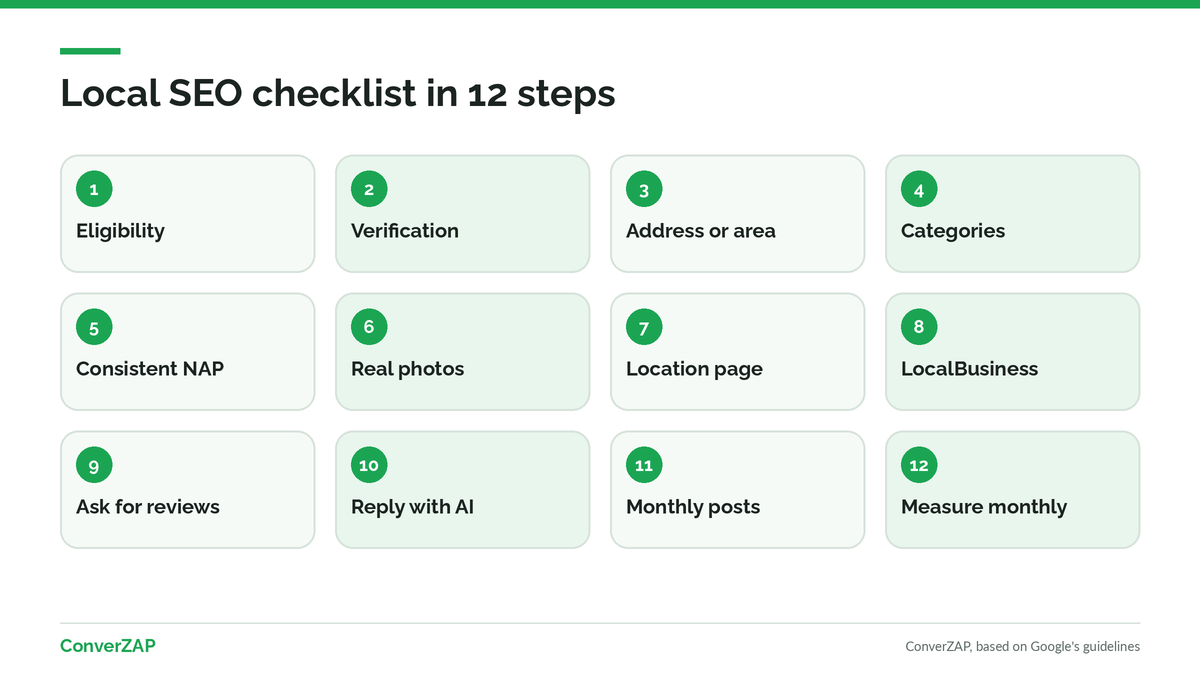Click the number 8 badge on LocalBusiness card
1200x675 pixels.
[919, 327]
